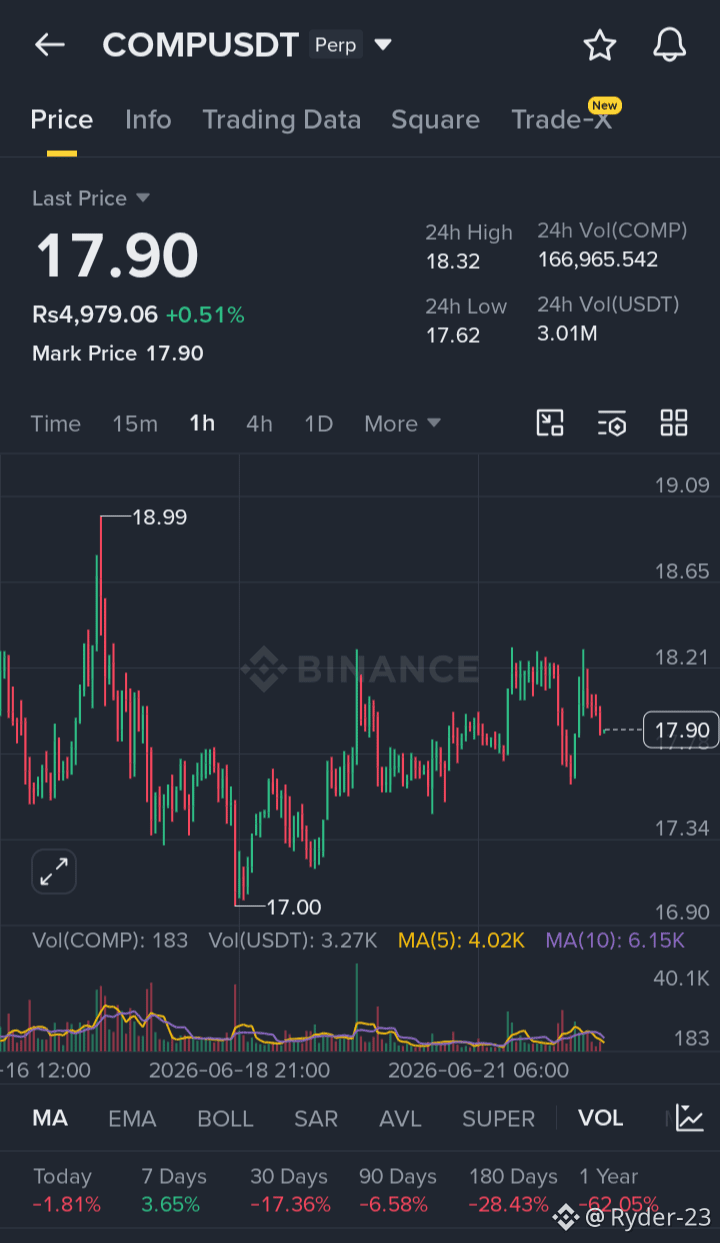Click the Mark Price 17.90 text
The height and width of the screenshot is (1243, 720).
pyautogui.click(x=118, y=353)
